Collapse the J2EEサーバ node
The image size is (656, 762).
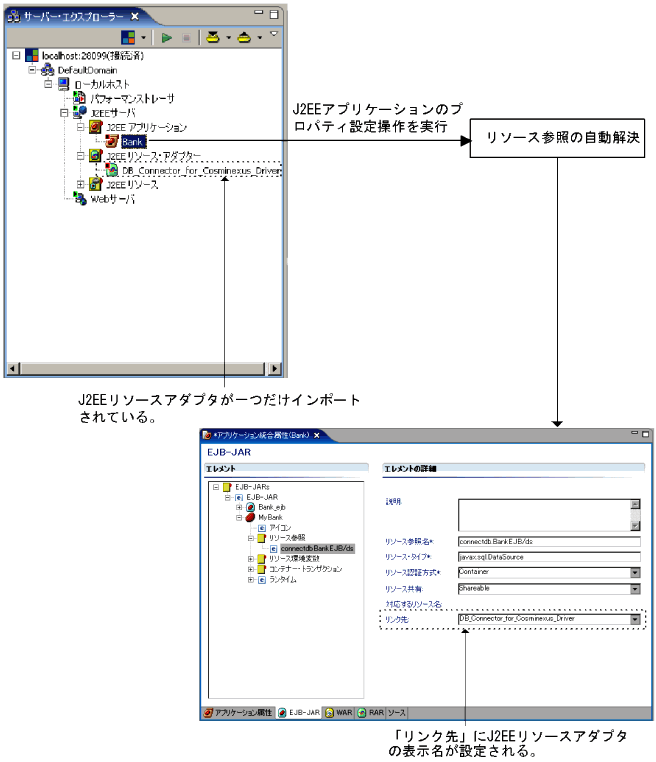pos(64,113)
